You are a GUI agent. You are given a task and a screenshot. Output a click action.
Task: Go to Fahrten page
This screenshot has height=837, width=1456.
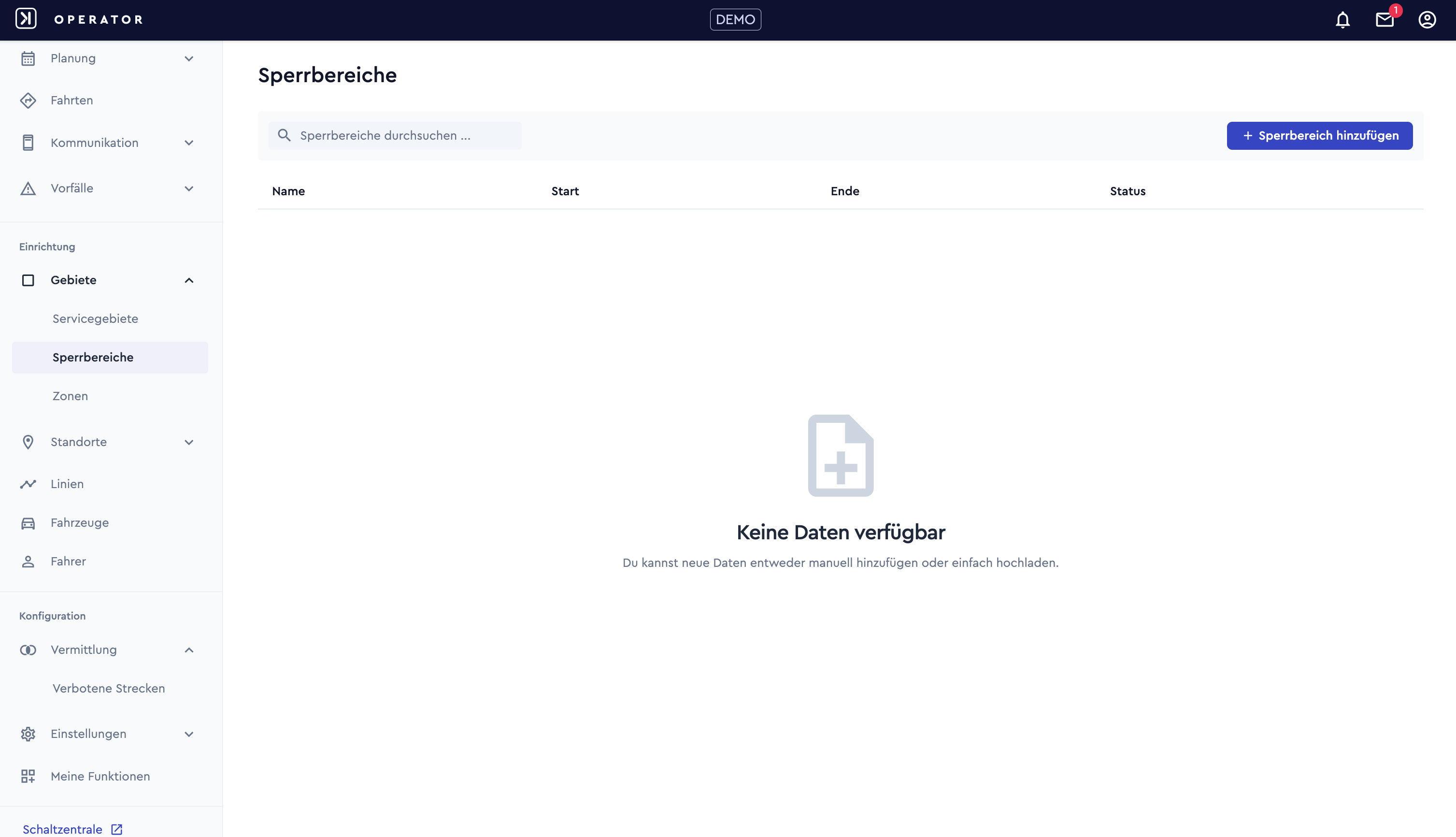click(72, 101)
